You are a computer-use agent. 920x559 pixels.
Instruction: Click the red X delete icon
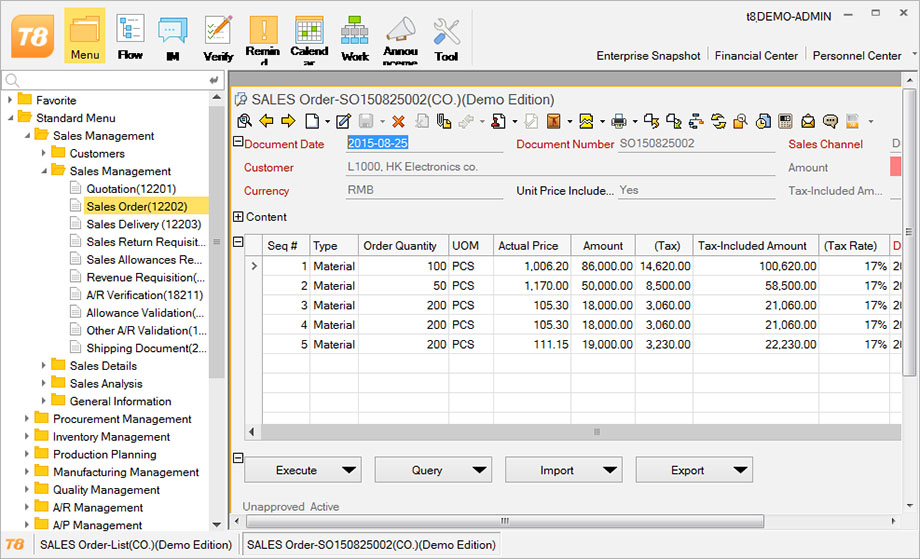pos(398,121)
